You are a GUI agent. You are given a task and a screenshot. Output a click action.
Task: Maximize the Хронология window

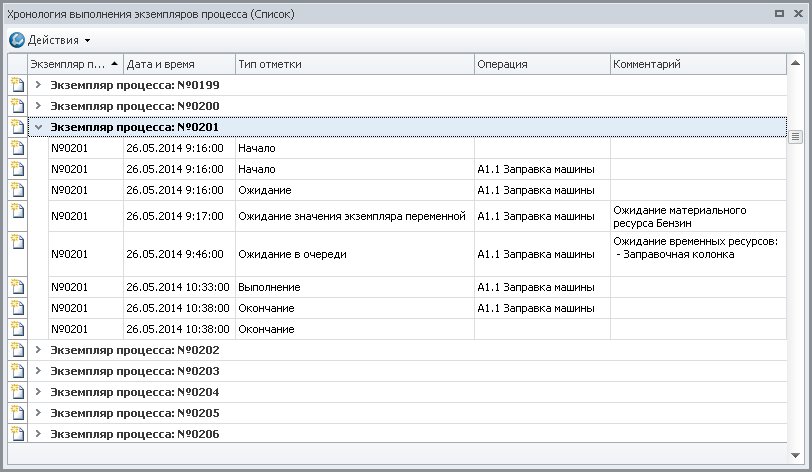point(779,14)
